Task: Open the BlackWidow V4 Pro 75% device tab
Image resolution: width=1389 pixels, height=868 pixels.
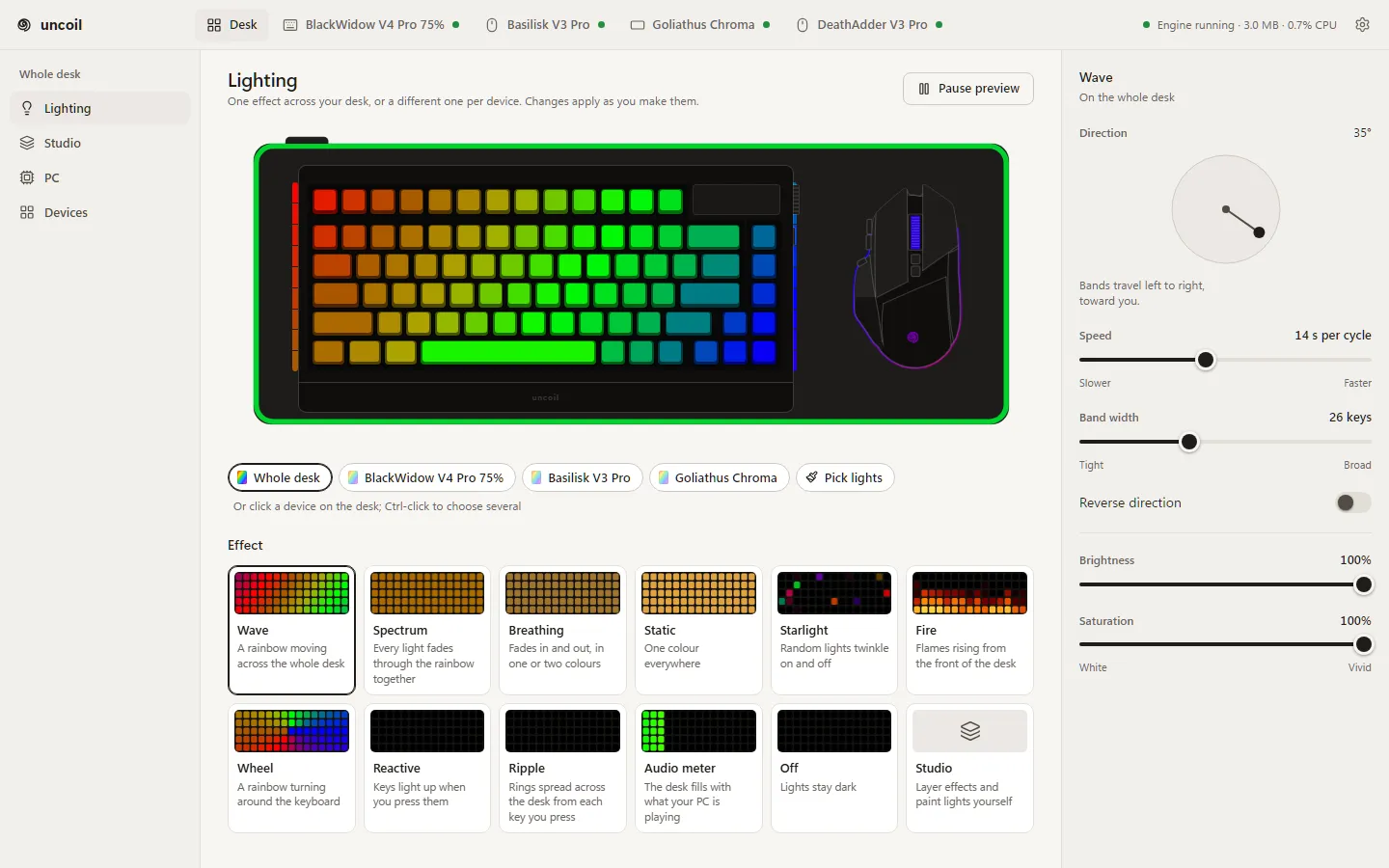Action: click(371, 25)
